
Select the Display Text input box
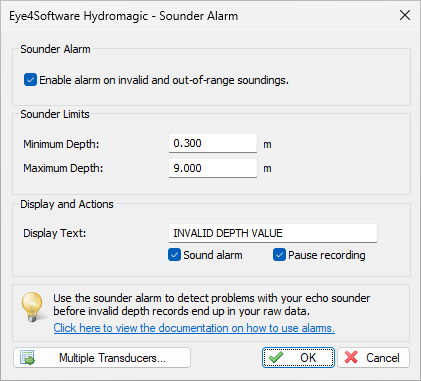point(273,233)
